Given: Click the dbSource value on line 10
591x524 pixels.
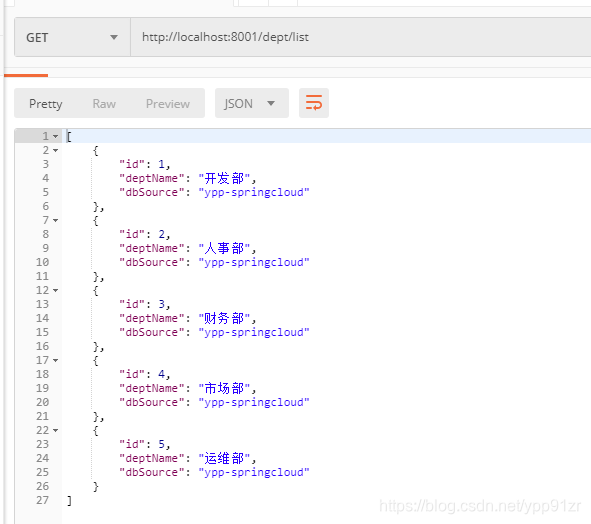Looking at the screenshot, I should coord(254,263).
